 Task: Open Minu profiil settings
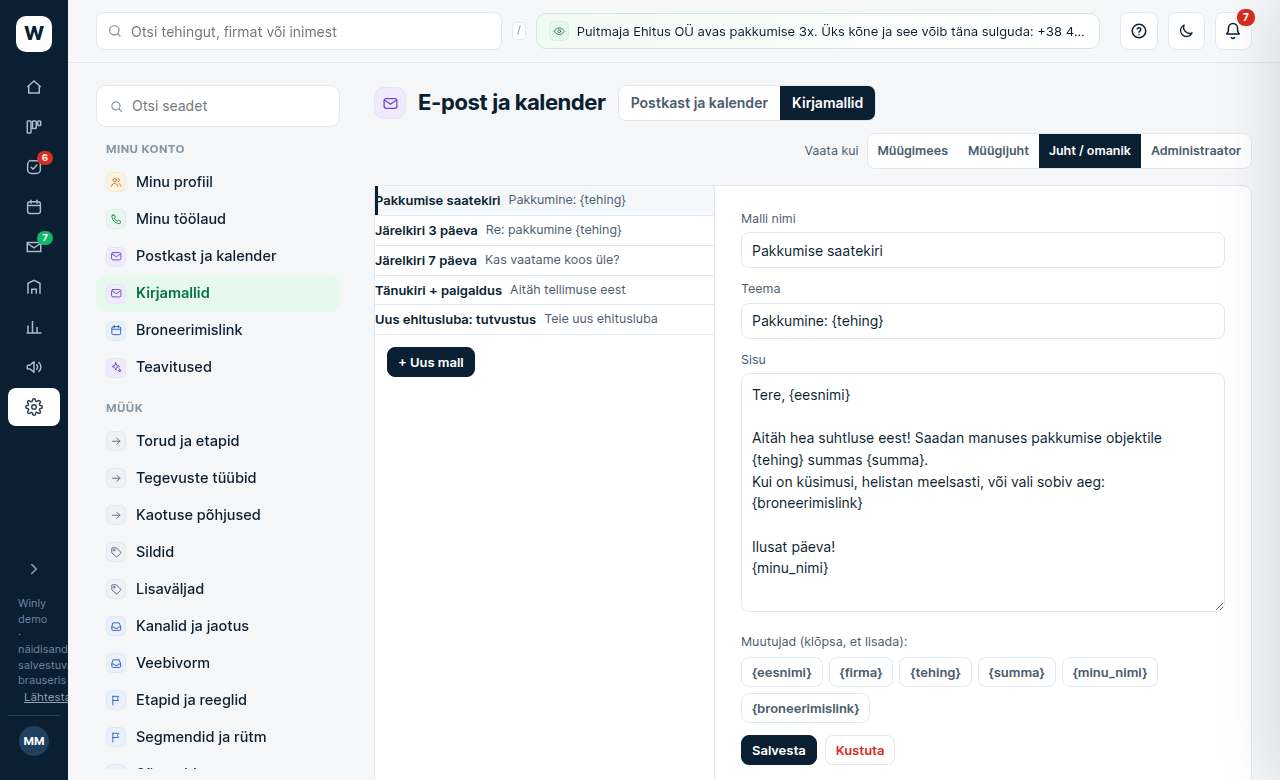click(x=218, y=182)
